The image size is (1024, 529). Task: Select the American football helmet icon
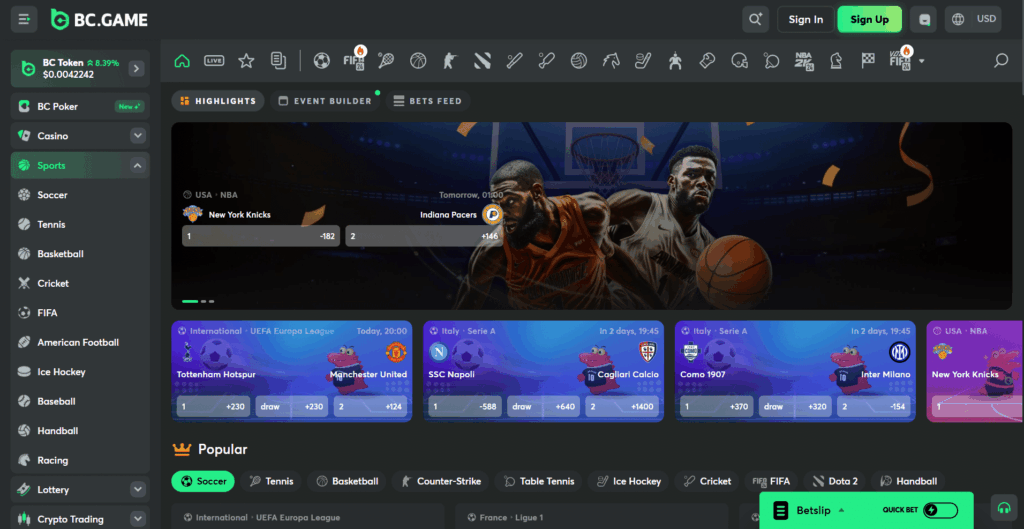point(739,61)
